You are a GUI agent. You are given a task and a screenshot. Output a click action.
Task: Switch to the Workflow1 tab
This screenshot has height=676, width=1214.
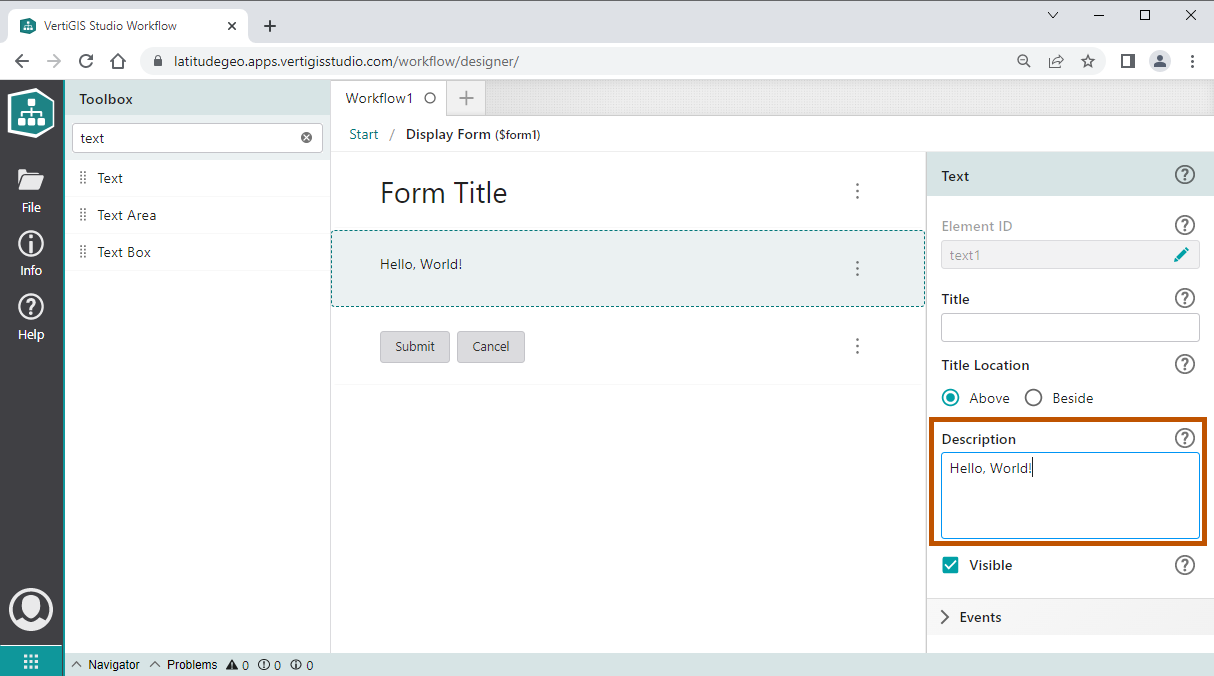379,98
